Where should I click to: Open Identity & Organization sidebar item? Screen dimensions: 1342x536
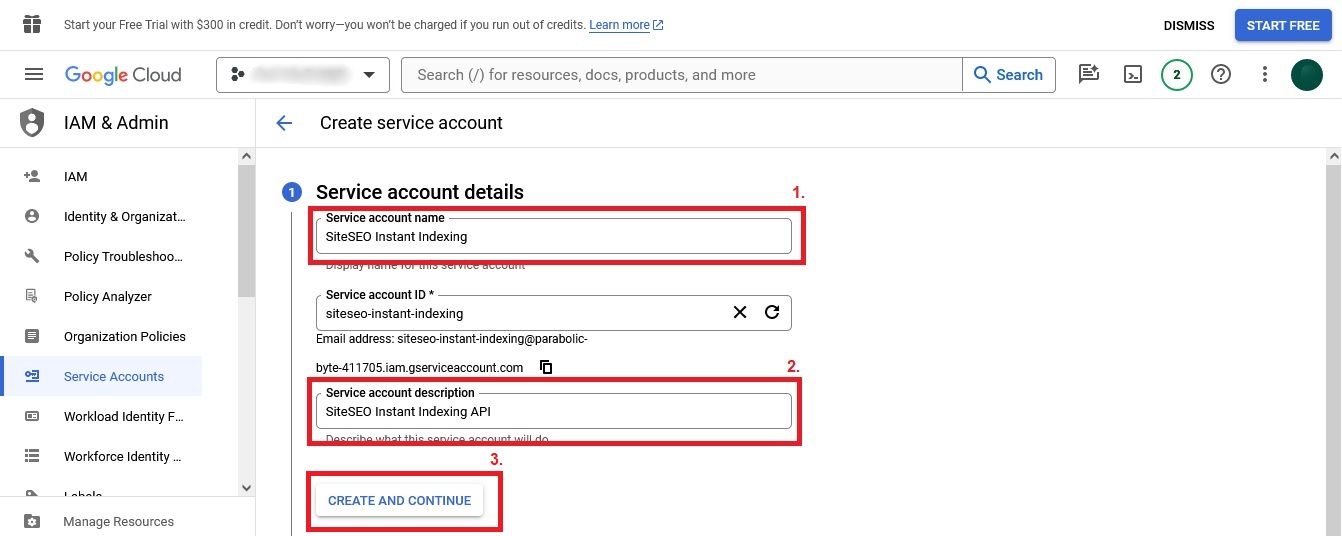pos(125,216)
